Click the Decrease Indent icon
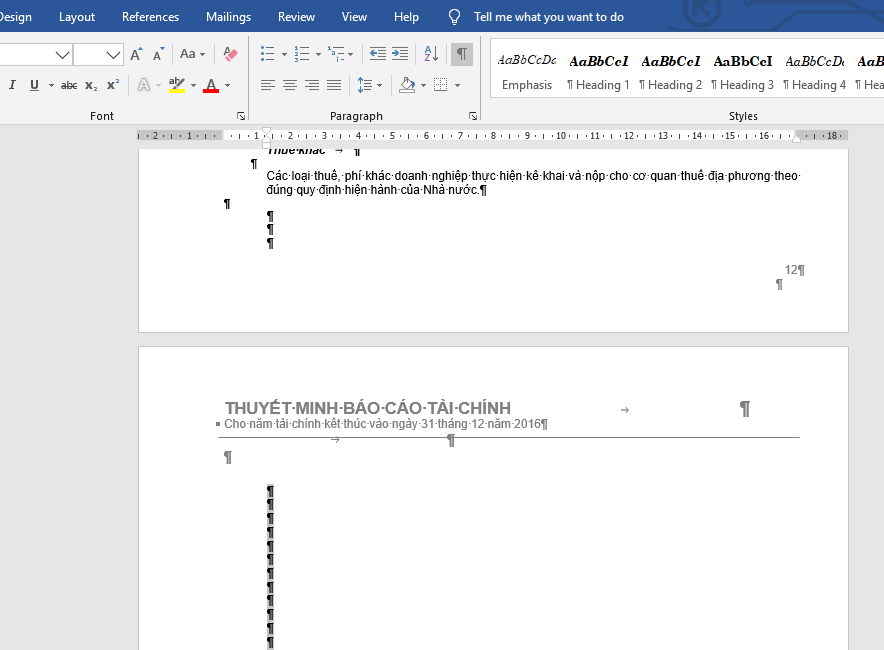 tap(378, 54)
